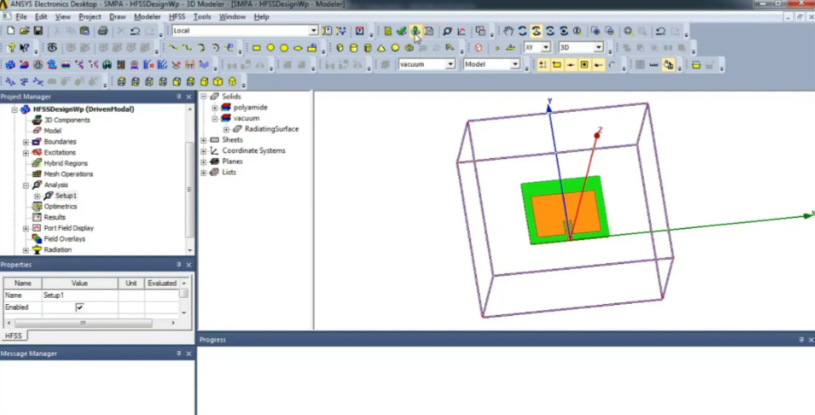815x415 pixels.
Task: Open the XY drawing plane dropdown
Action: 546,47
